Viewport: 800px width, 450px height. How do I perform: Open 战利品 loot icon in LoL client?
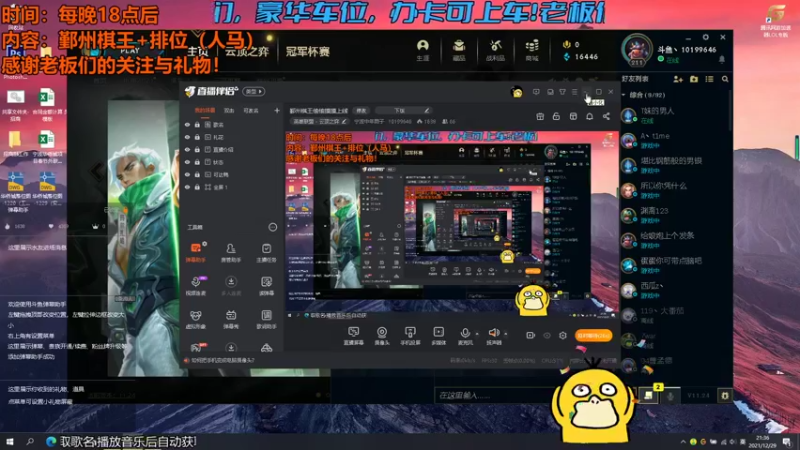tap(495, 50)
